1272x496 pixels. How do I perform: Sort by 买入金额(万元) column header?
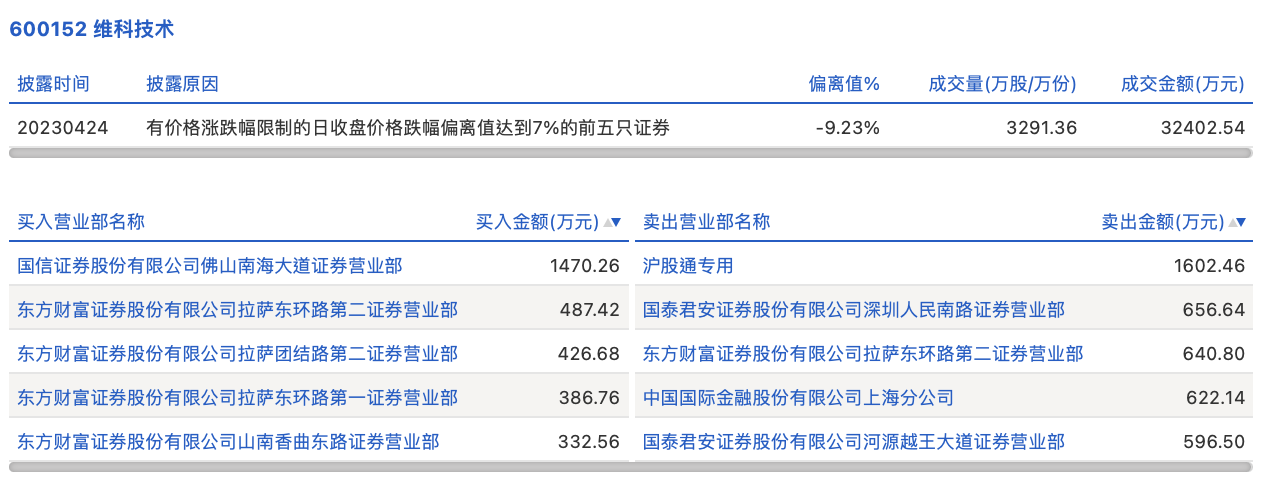pos(537,222)
